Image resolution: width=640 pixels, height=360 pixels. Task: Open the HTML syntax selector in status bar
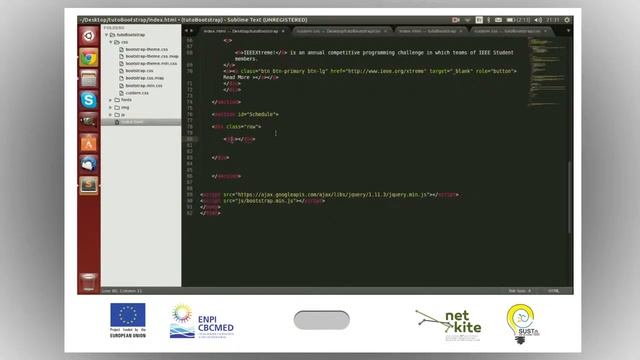(x=553, y=291)
